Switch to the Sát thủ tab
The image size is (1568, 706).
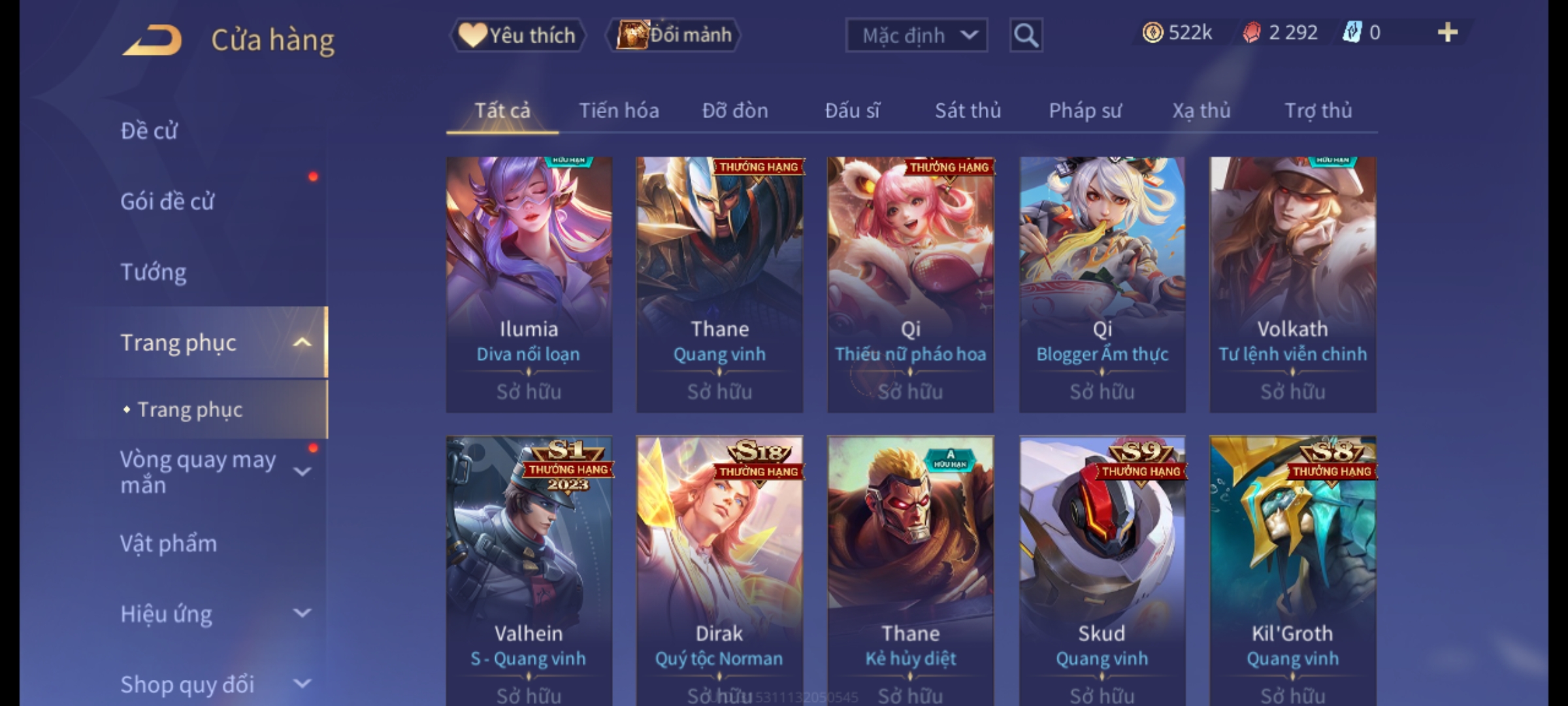tap(968, 110)
